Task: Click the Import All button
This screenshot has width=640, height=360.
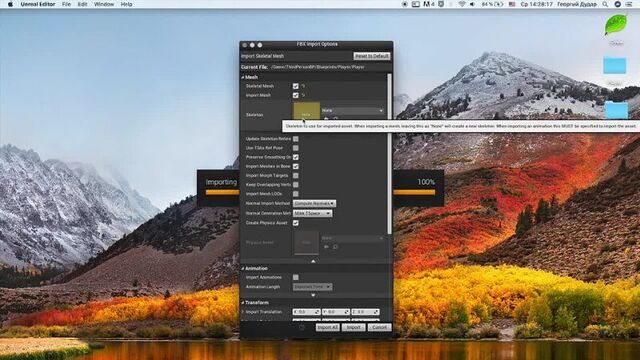Action: tap(327, 327)
